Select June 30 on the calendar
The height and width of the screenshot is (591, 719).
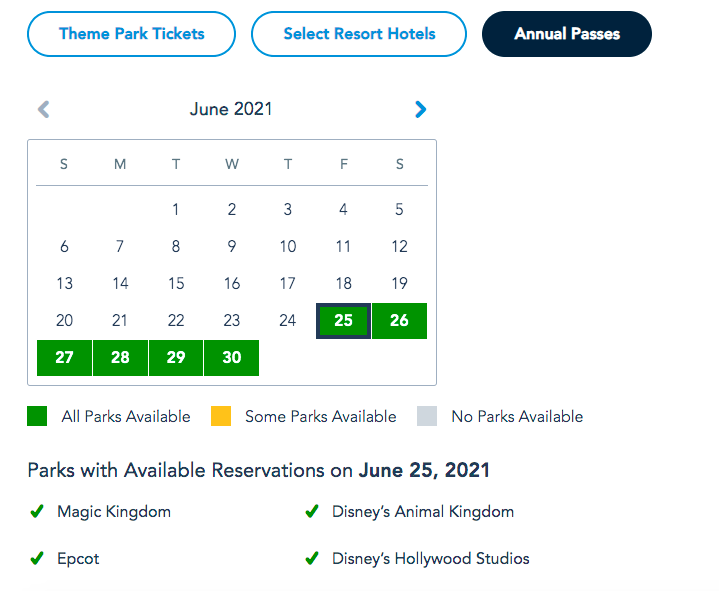tap(231, 358)
